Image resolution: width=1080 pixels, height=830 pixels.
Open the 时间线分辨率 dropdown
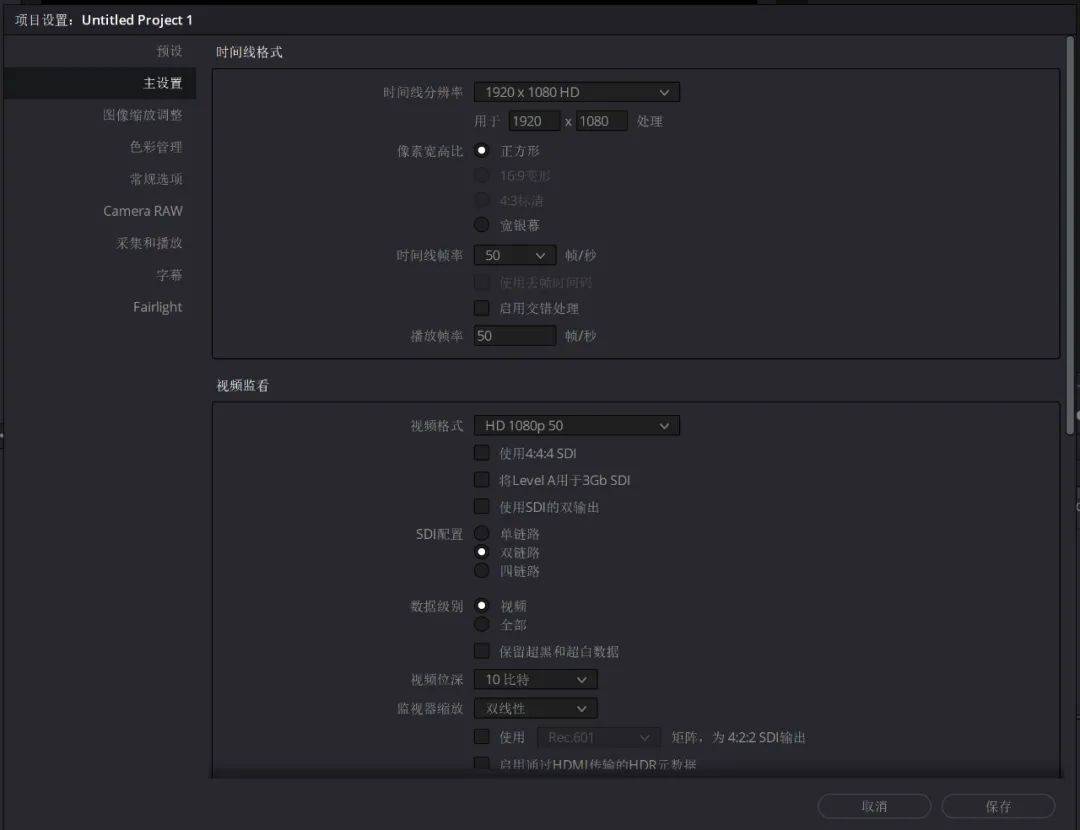576,91
